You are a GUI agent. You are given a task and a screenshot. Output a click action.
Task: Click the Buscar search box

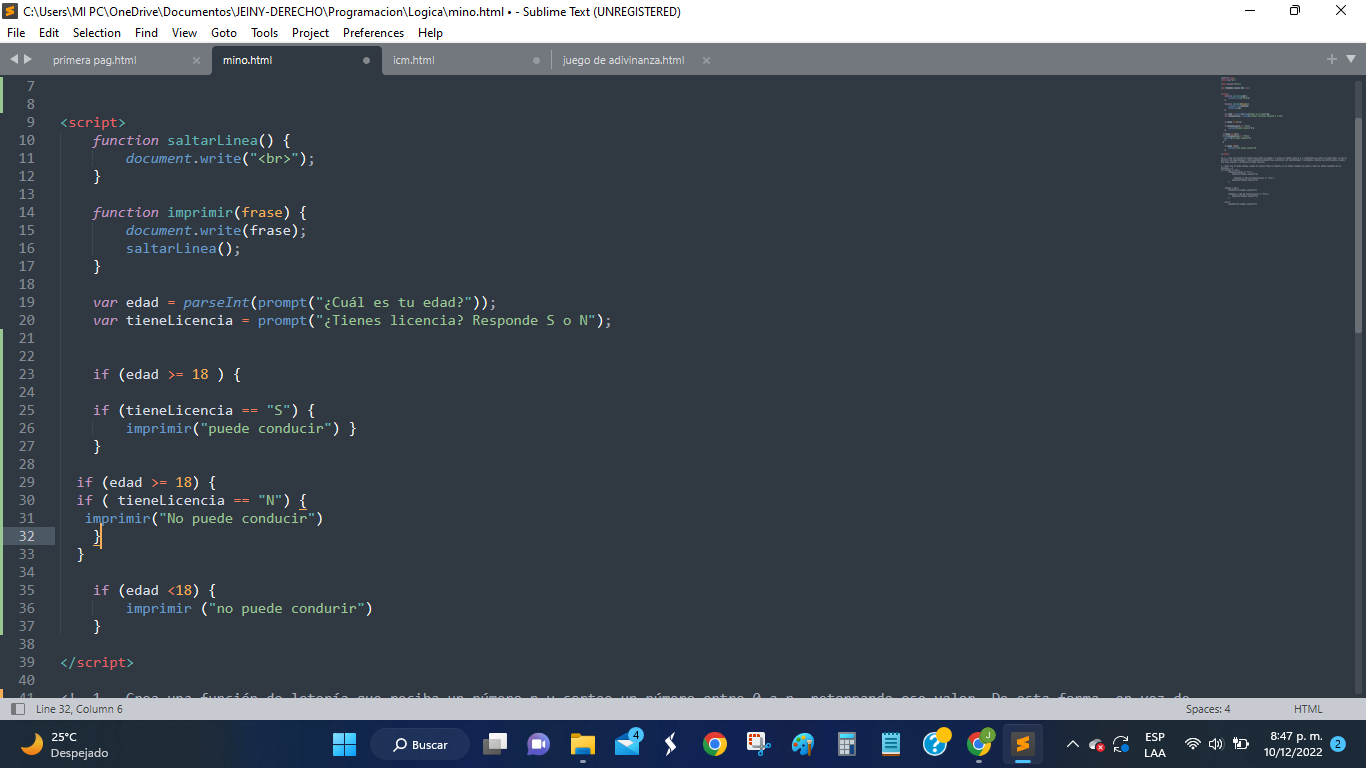tap(420, 744)
